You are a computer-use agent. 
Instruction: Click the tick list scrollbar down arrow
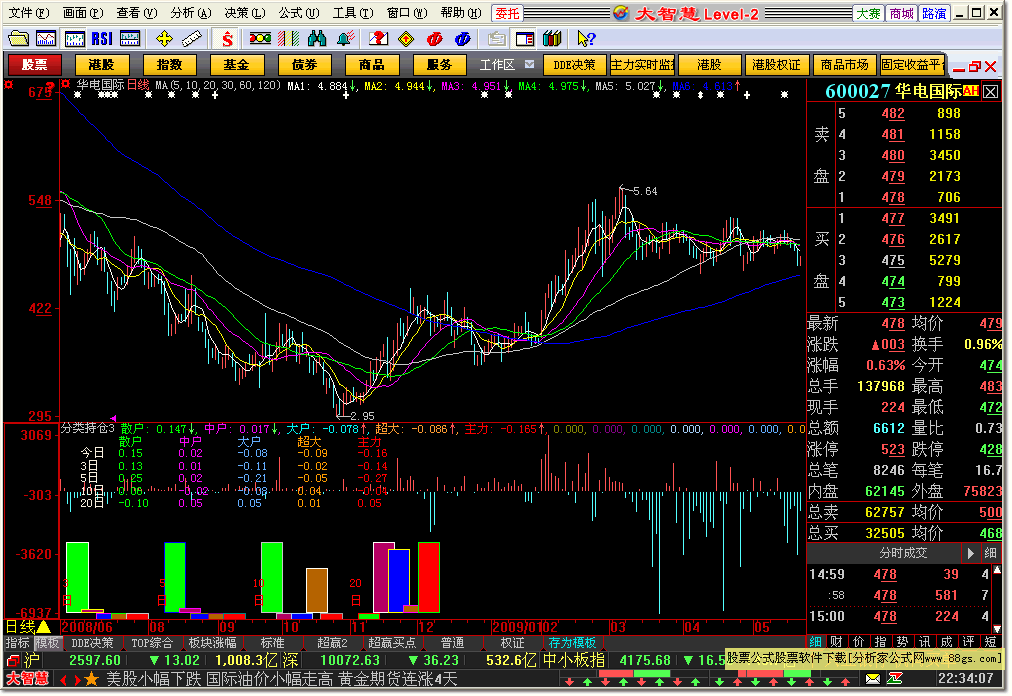pos(998,628)
